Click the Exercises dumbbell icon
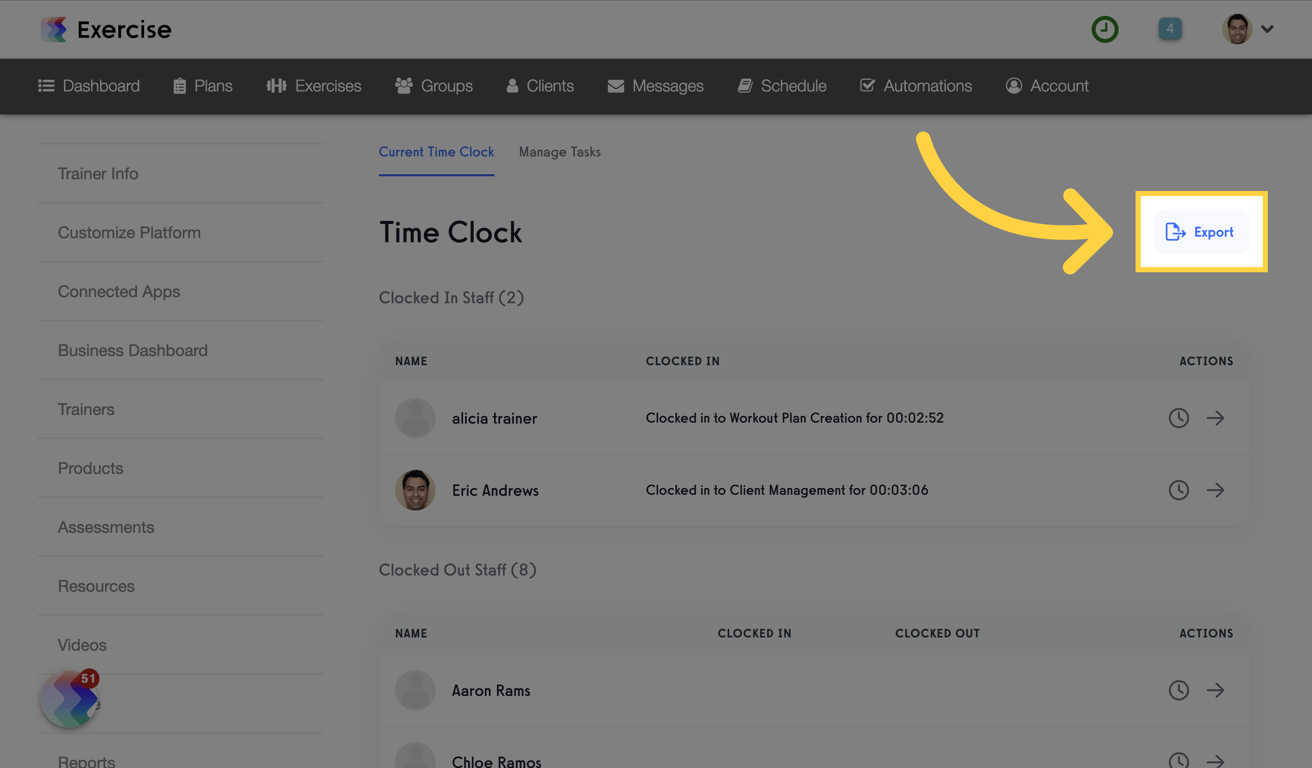This screenshot has height=768, width=1312. (x=276, y=86)
